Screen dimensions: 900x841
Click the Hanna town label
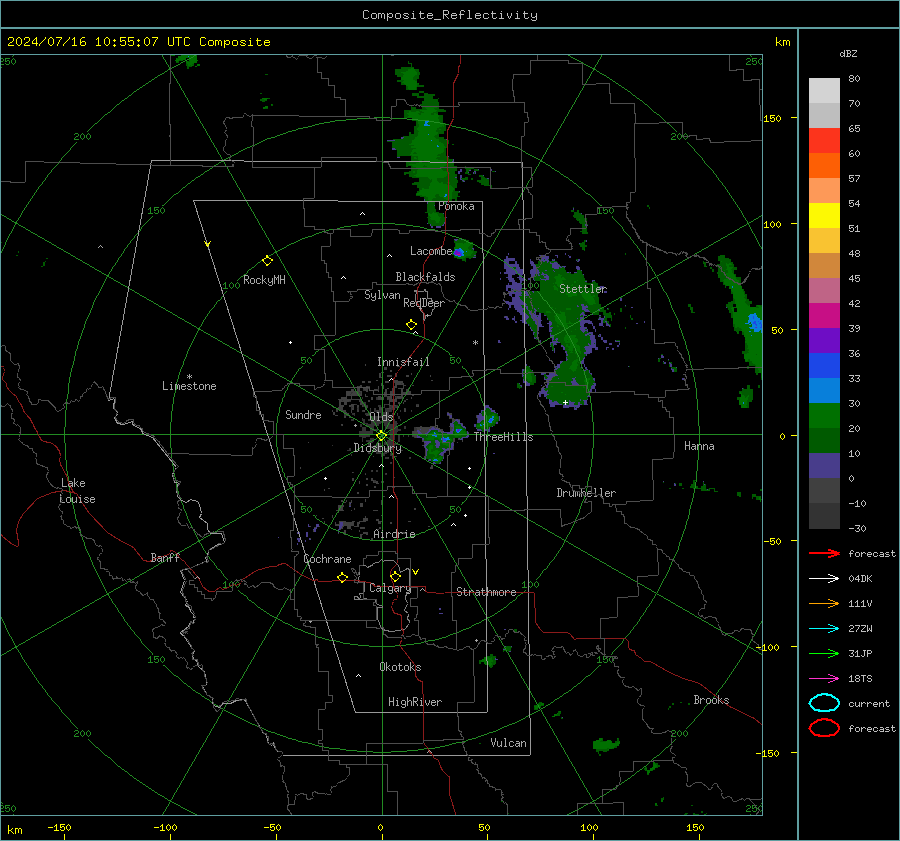(699, 446)
